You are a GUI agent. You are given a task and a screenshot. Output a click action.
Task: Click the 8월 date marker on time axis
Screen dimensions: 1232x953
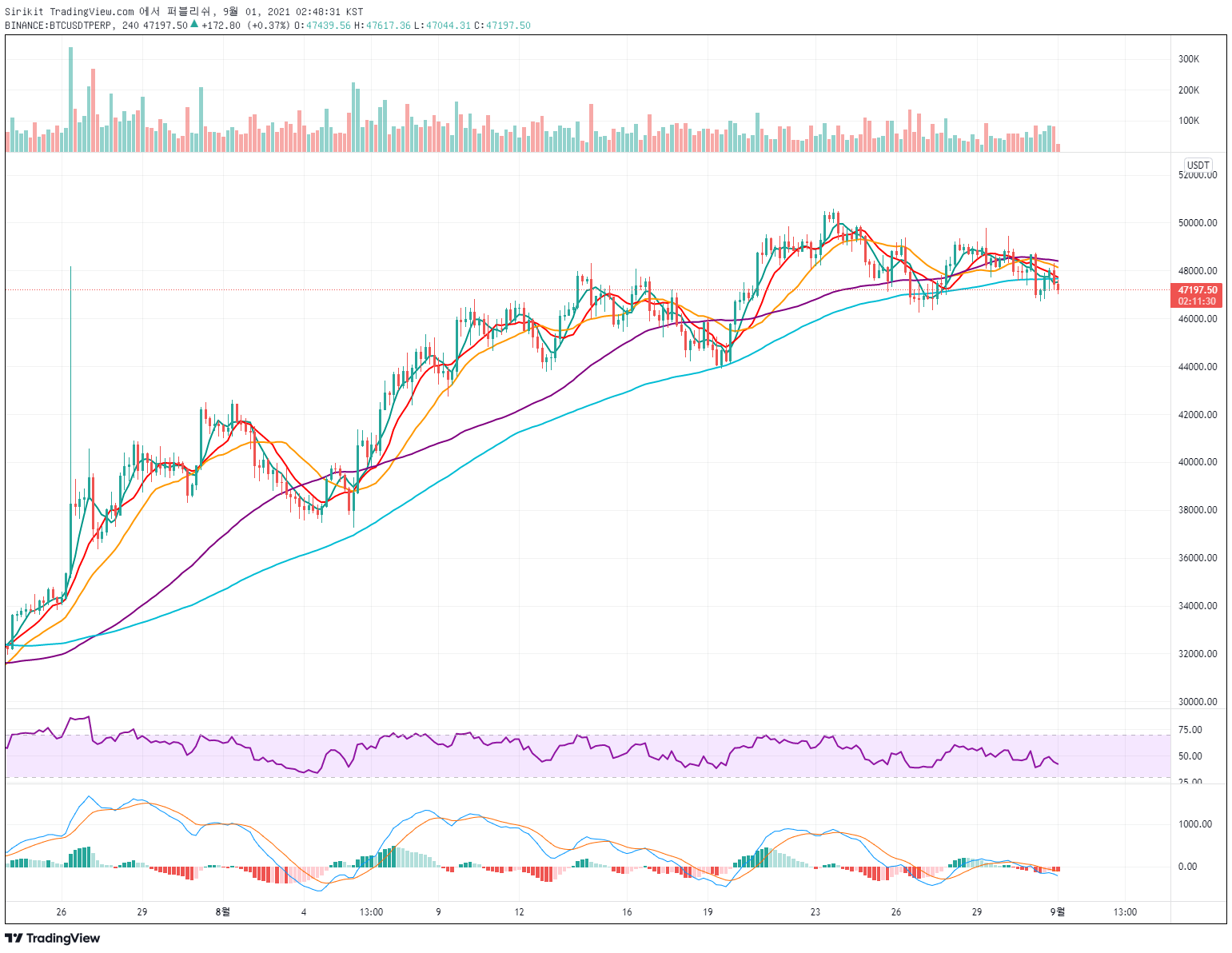click(x=223, y=911)
